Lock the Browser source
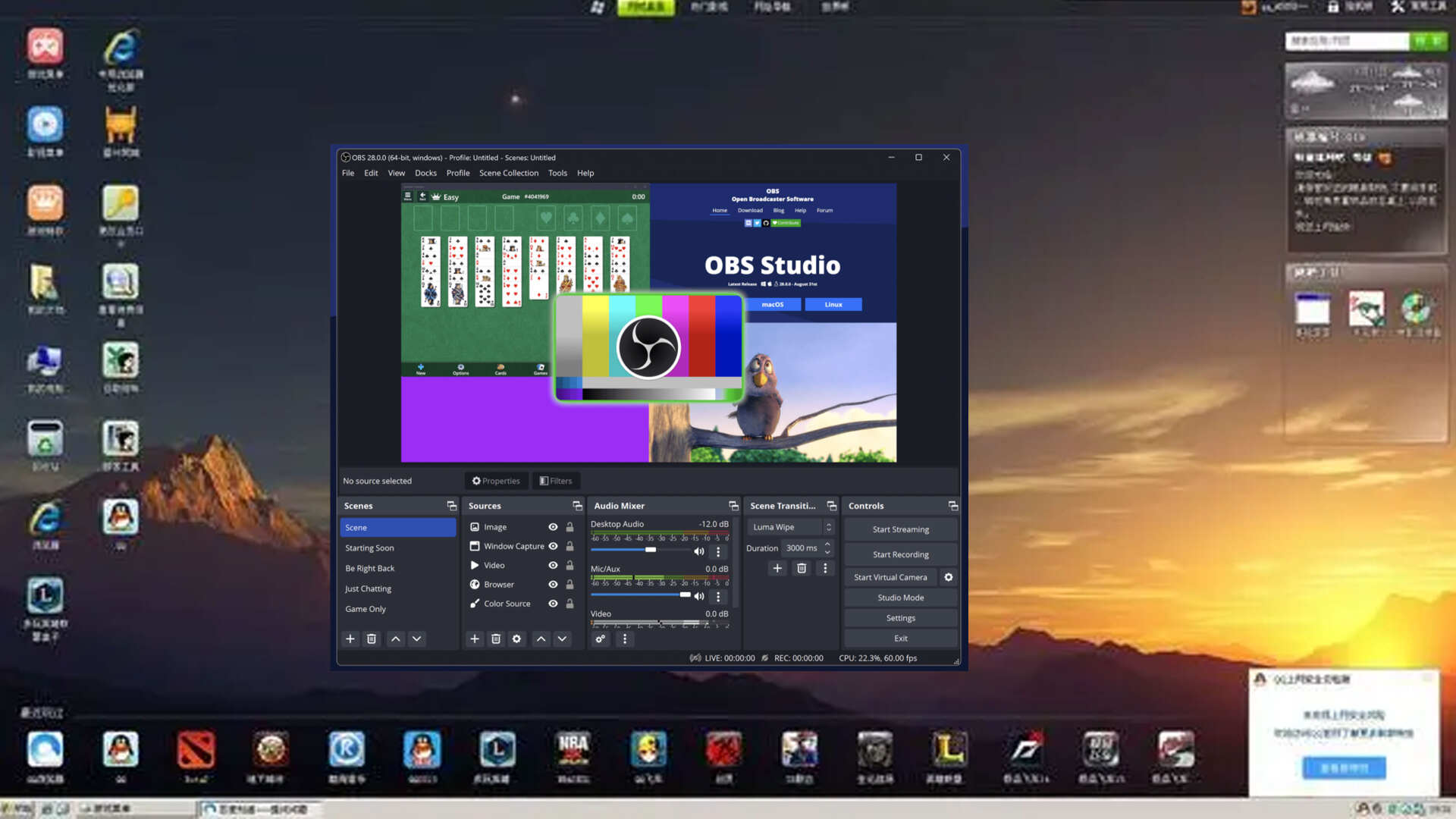 (570, 585)
